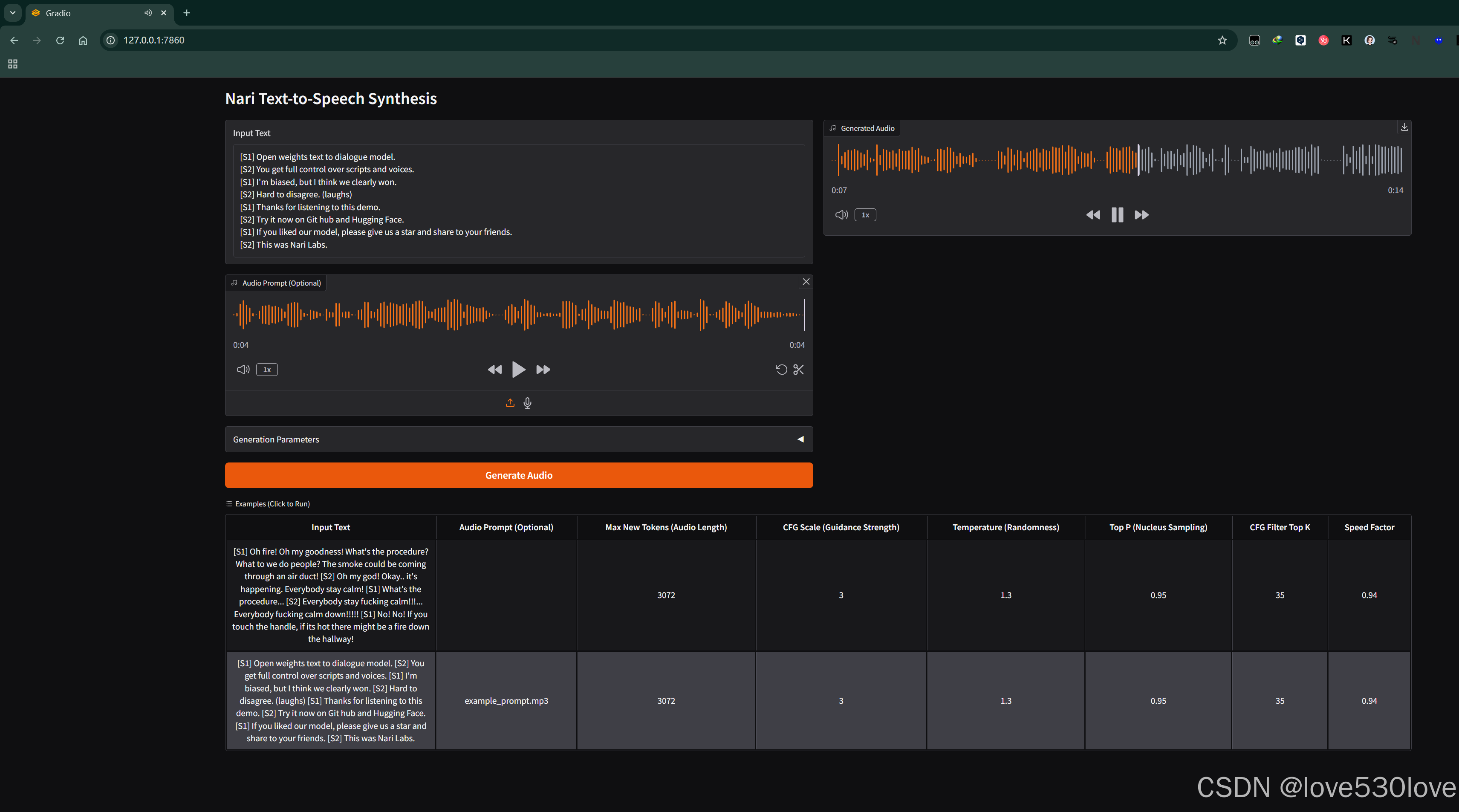This screenshot has width=1459, height=812.
Task: Record audio prompt from microphone
Action: click(x=527, y=403)
